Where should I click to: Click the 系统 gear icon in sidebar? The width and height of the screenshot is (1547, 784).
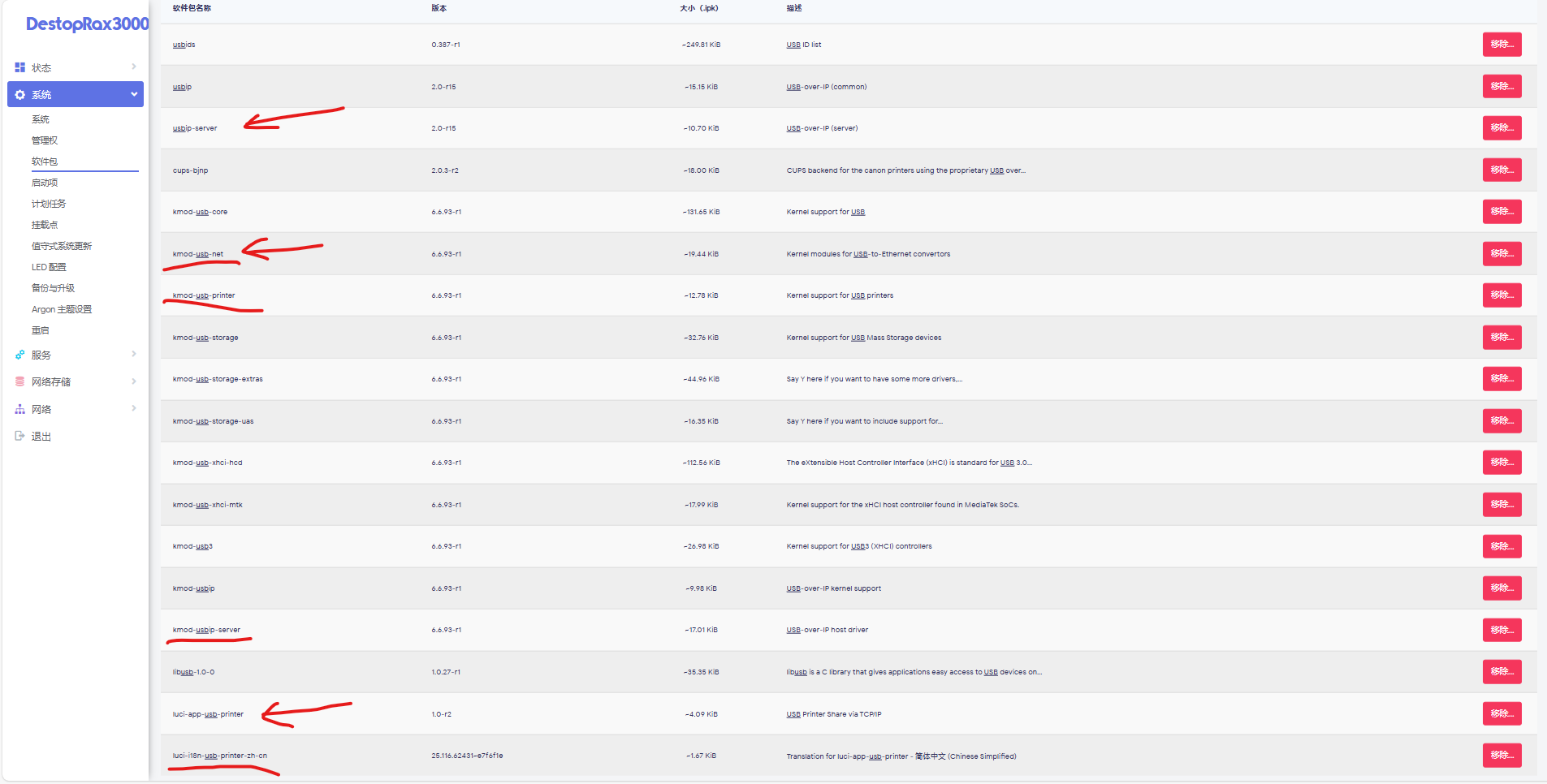(x=20, y=95)
